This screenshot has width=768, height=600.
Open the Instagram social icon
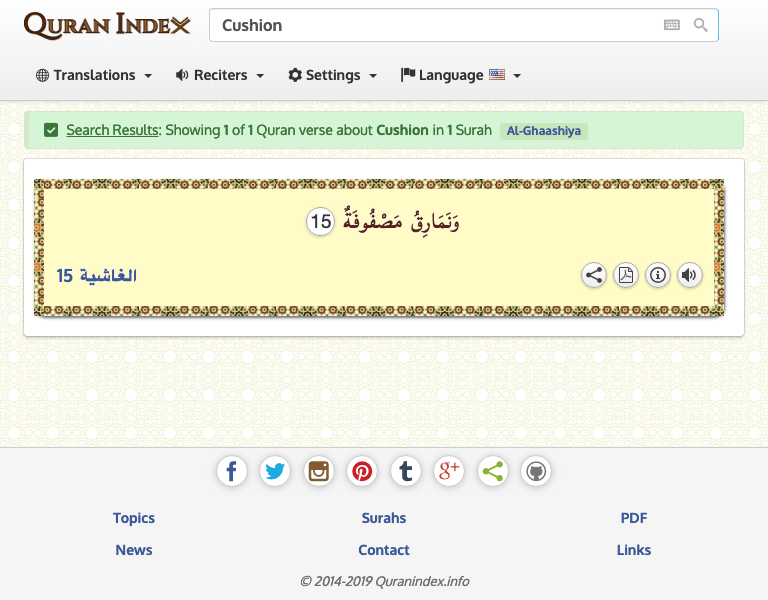click(319, 471)
